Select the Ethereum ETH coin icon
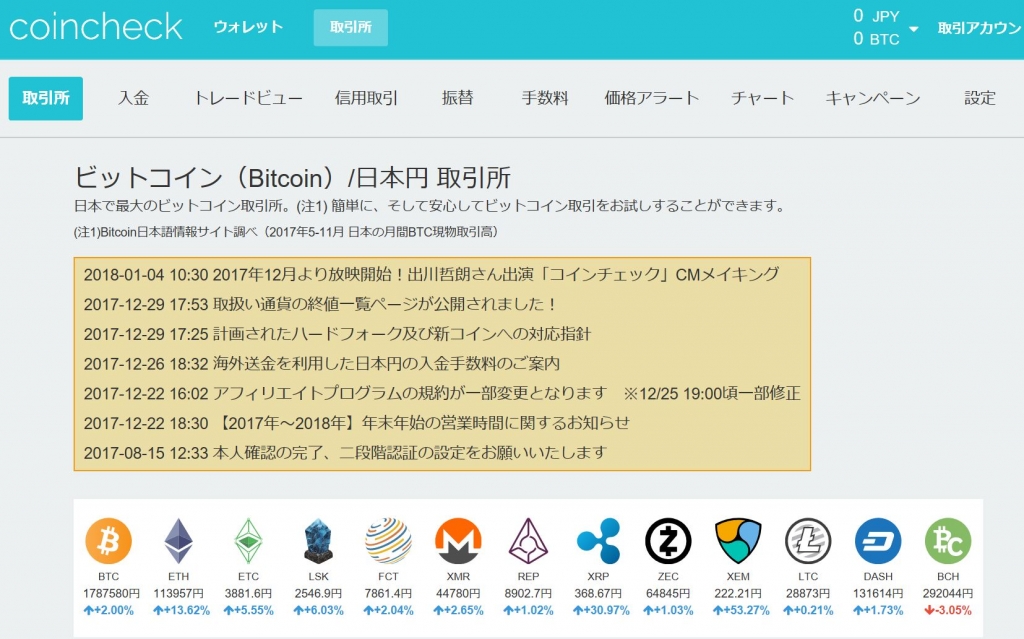The height and width of the screenshot is (639, 1024). pos(178,541)
